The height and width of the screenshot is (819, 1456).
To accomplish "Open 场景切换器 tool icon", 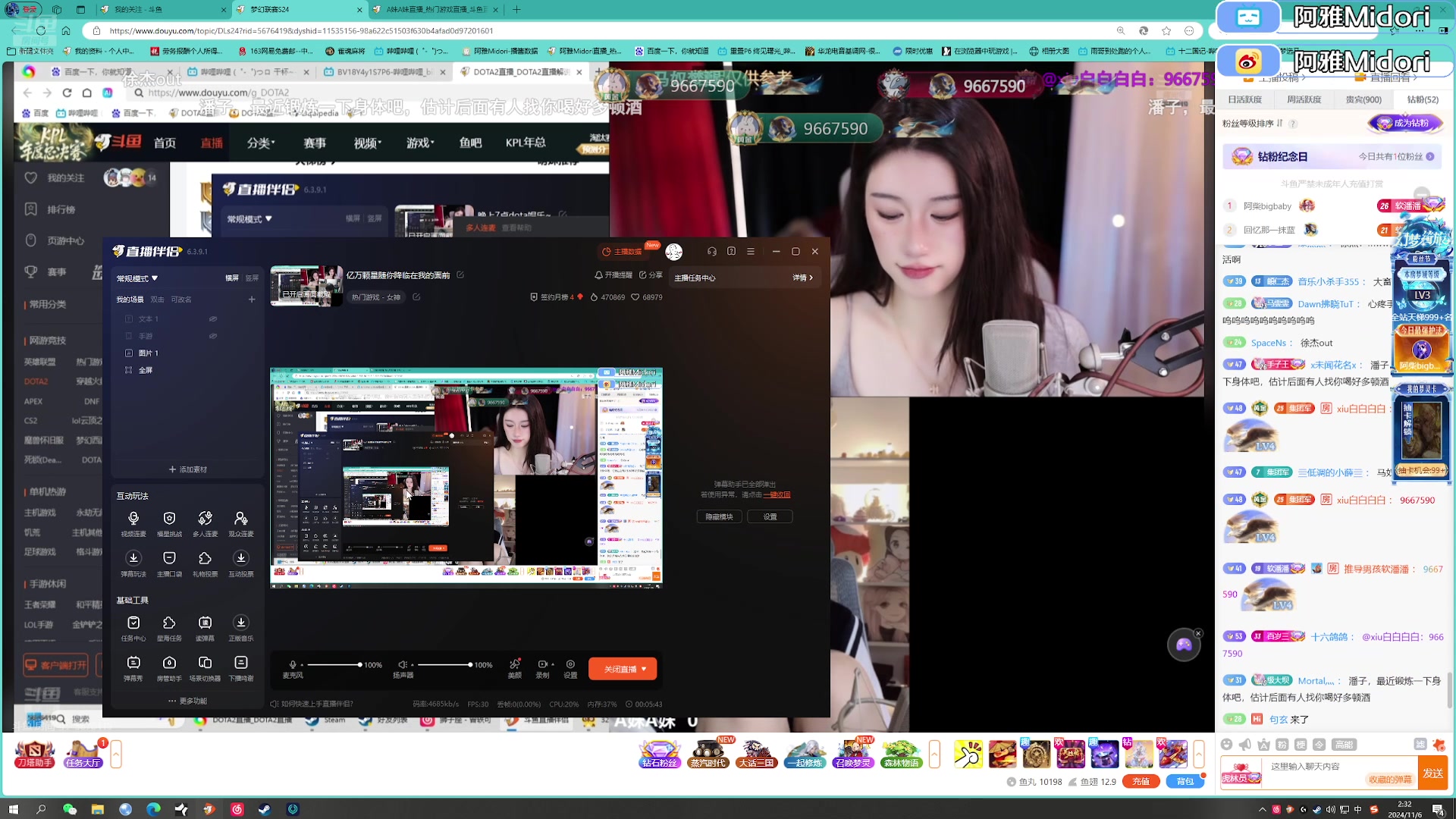I will (x=205, y=667).
